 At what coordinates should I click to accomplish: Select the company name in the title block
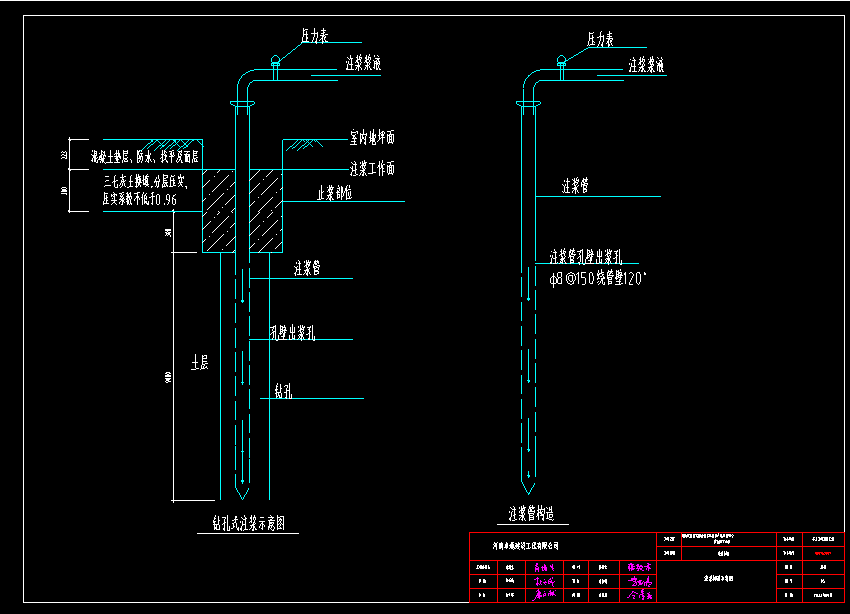point(525,546)
